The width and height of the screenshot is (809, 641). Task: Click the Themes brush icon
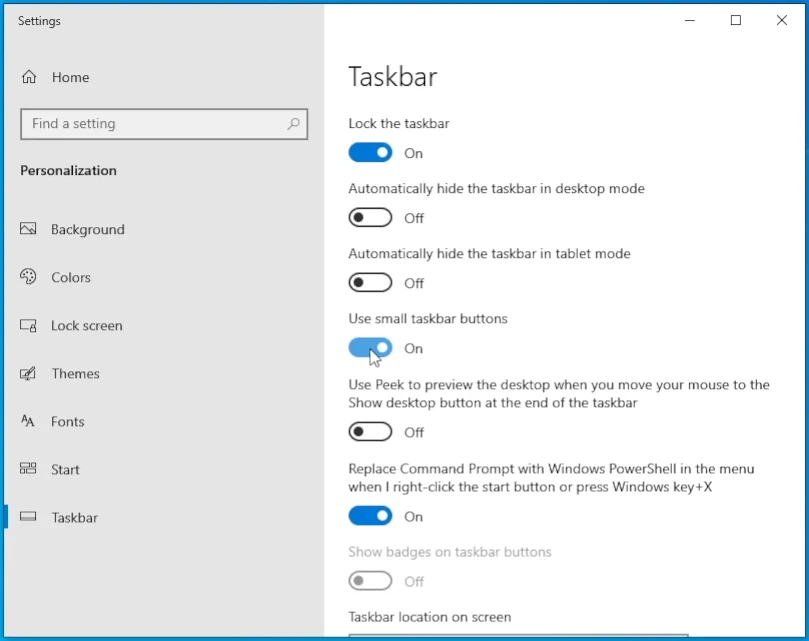tap(30, 373)
